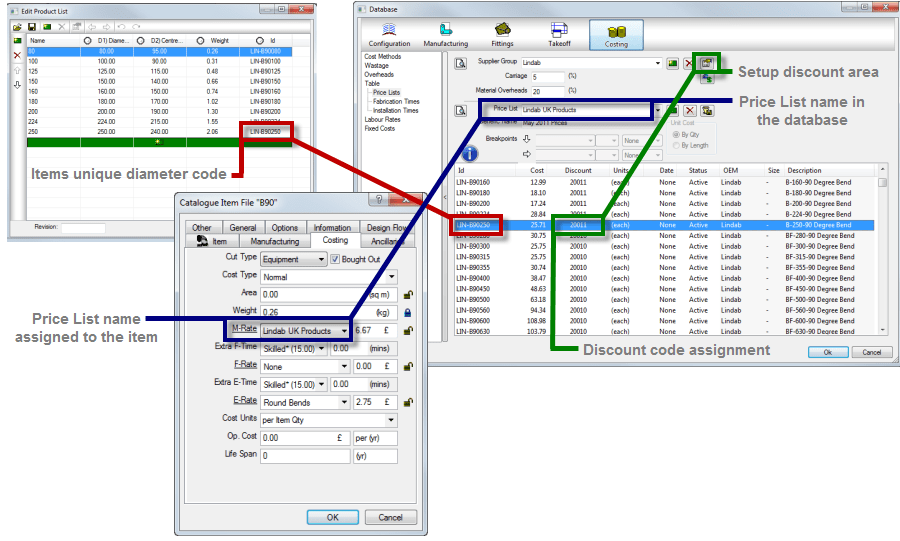Select LIN-B90400 row in price list table
Image resolution: width=900 pixels, height=541 pixels.
click(x=664, y=278)
